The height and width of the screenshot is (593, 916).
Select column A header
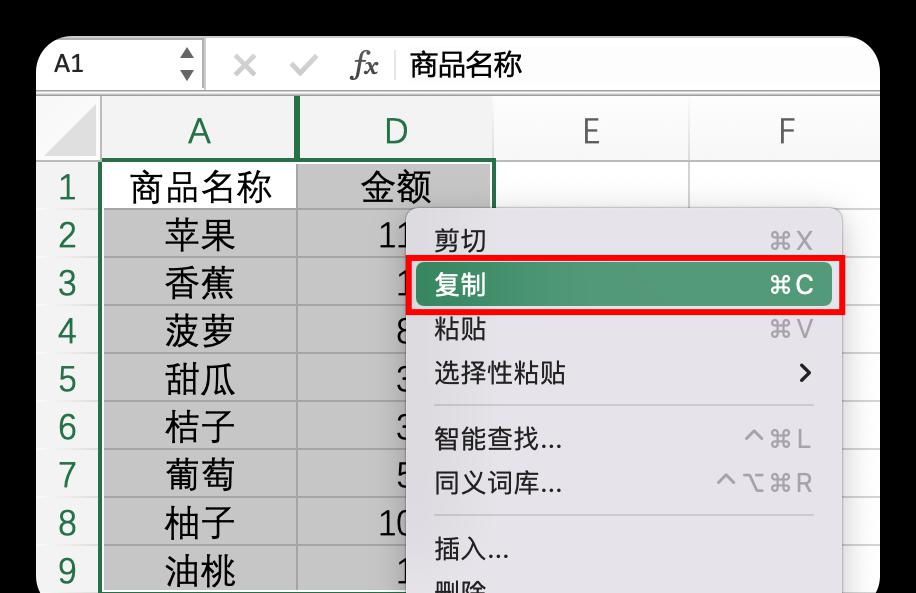199,130
